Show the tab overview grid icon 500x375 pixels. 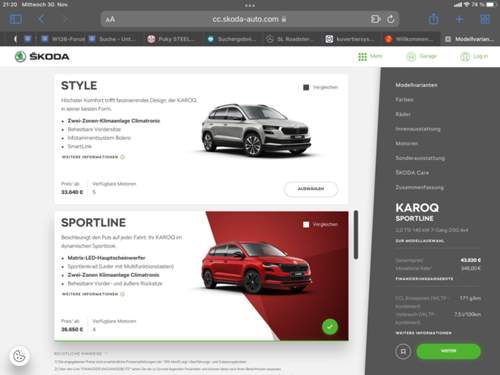[485, 19]
